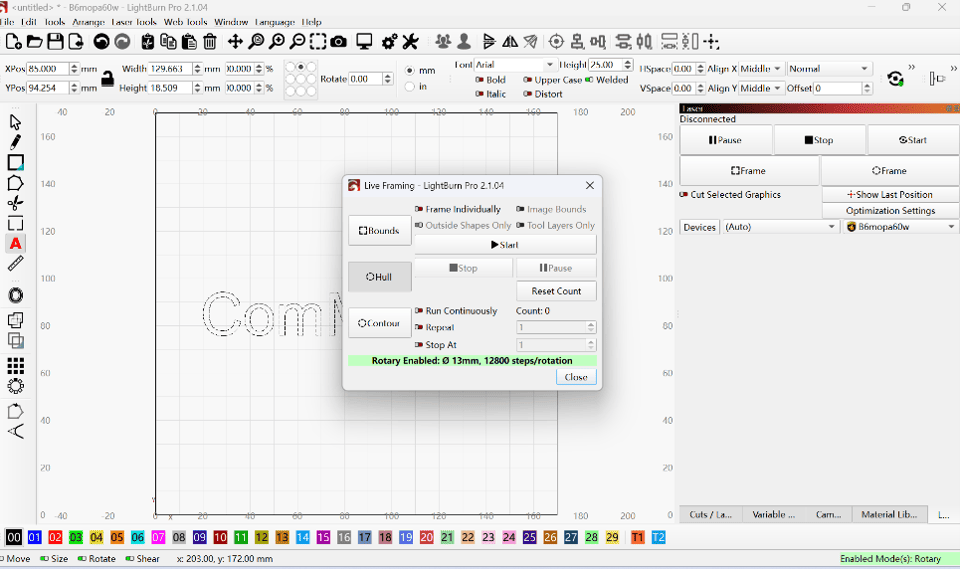The width and height of the screenshot is (960, 569).
Task: Select the Edit Nodes pointer tool
Action: [x=15, y=122]
